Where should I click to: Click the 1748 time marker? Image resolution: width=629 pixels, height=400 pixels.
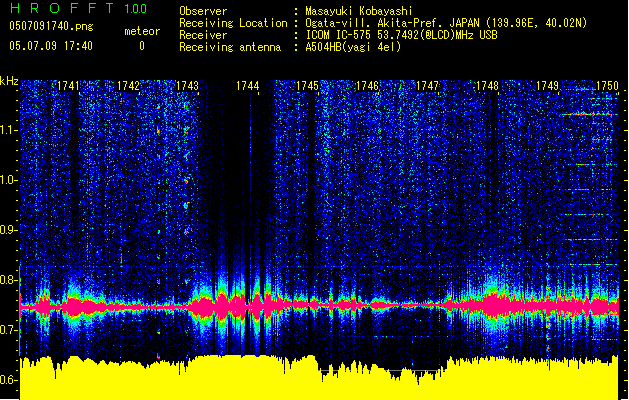[487, 86]
